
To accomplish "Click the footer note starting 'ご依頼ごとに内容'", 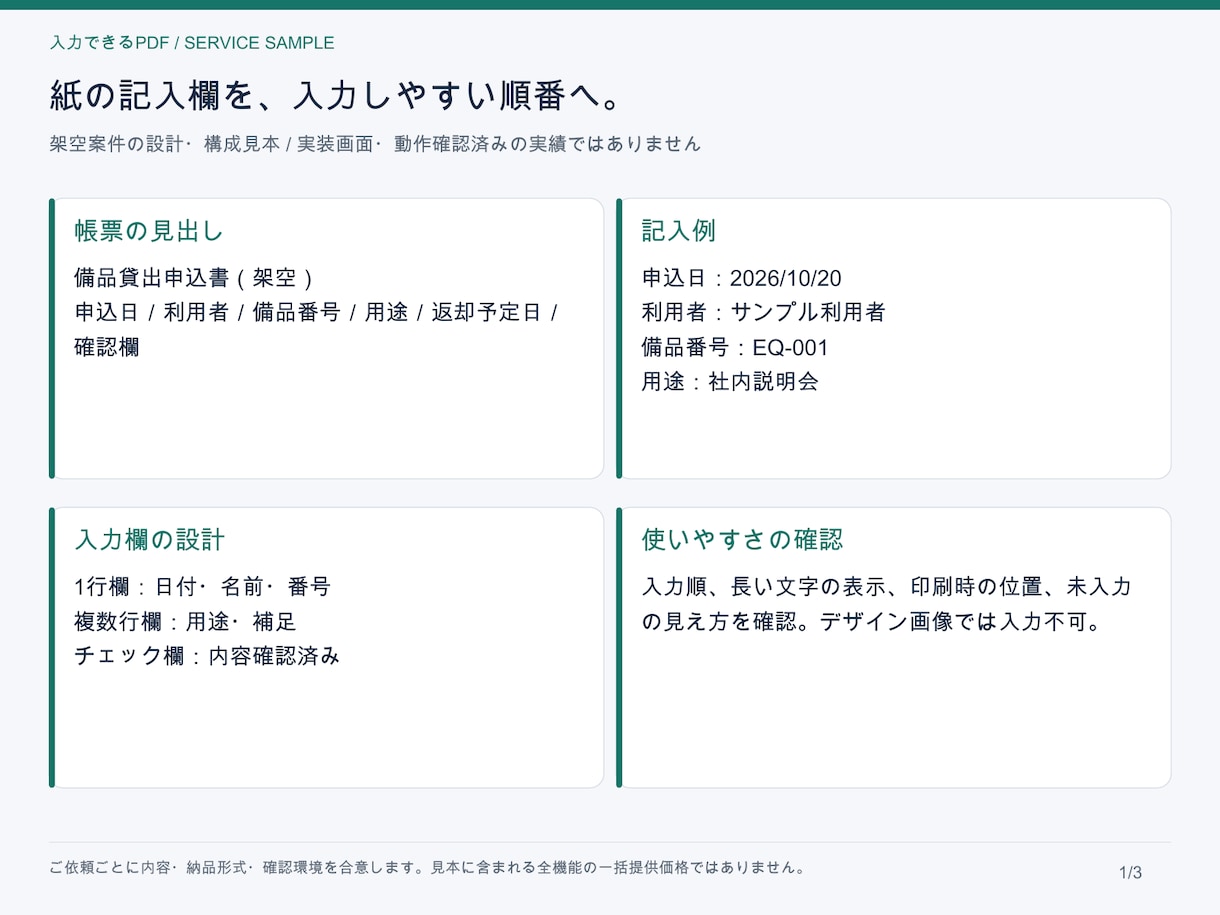I will pos(427,868).
